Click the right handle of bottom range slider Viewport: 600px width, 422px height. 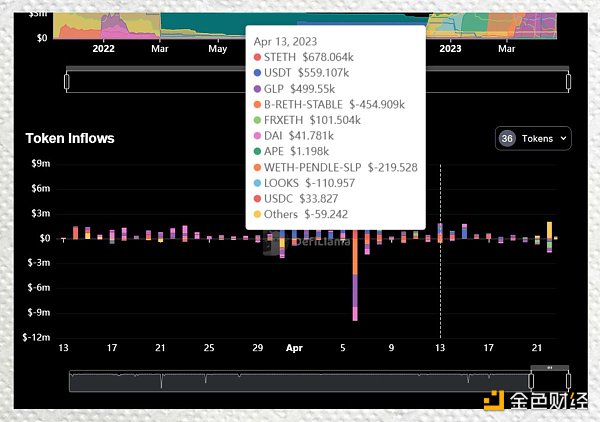[568, 381]
